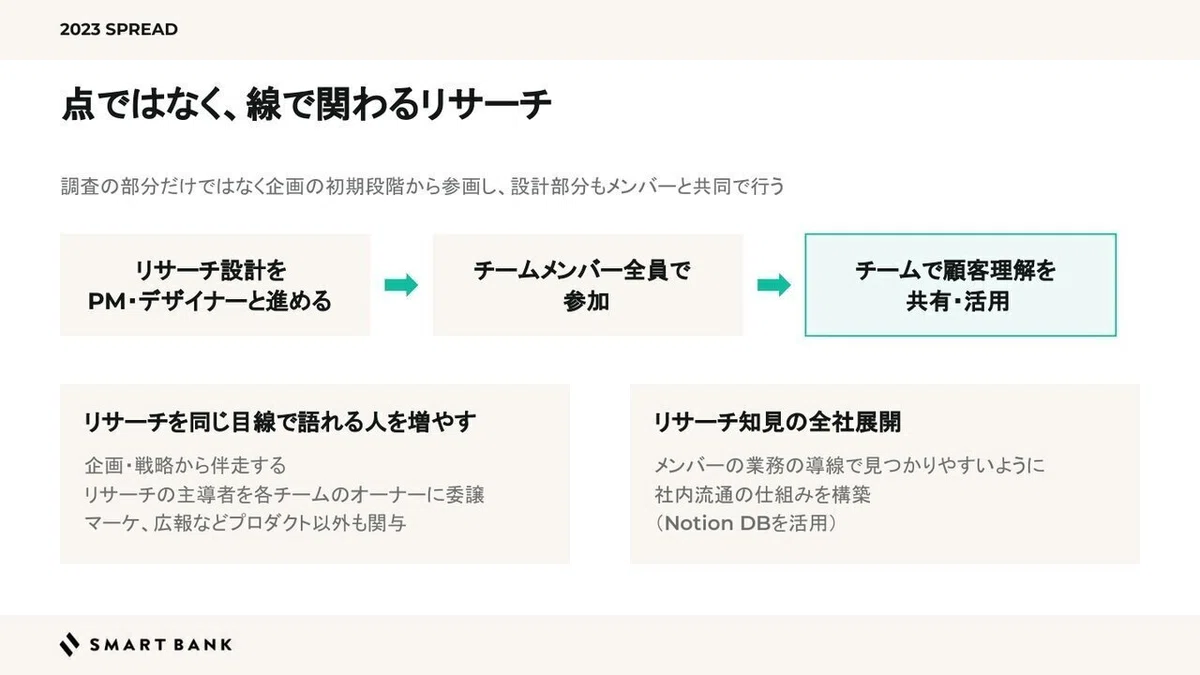Click the heading リサーチを同じ目線で語れる人を増やす
This screenshot has height=675, width=1200.
(280, 422)
